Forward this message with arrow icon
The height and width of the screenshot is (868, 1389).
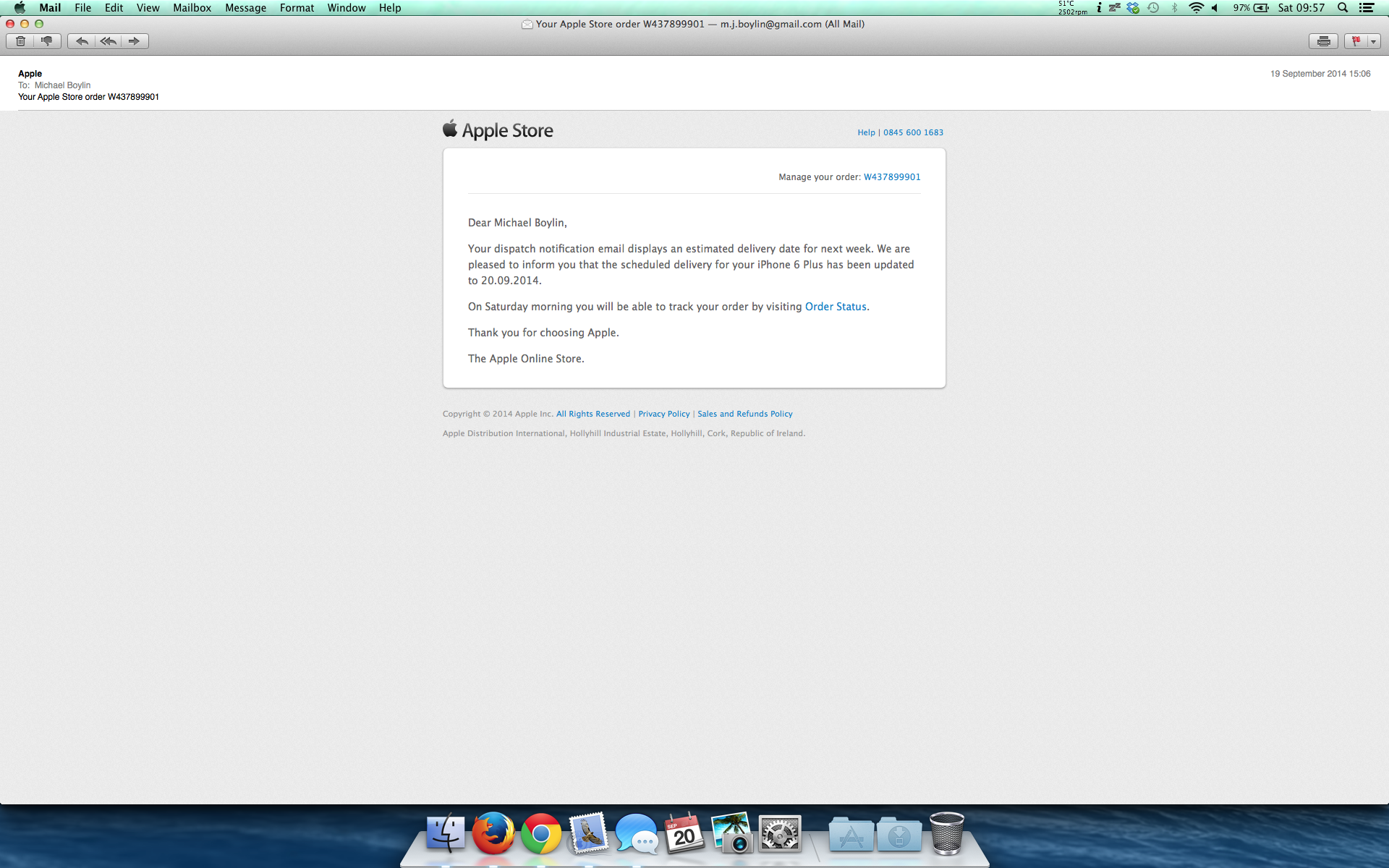click(x=135, y=41)
